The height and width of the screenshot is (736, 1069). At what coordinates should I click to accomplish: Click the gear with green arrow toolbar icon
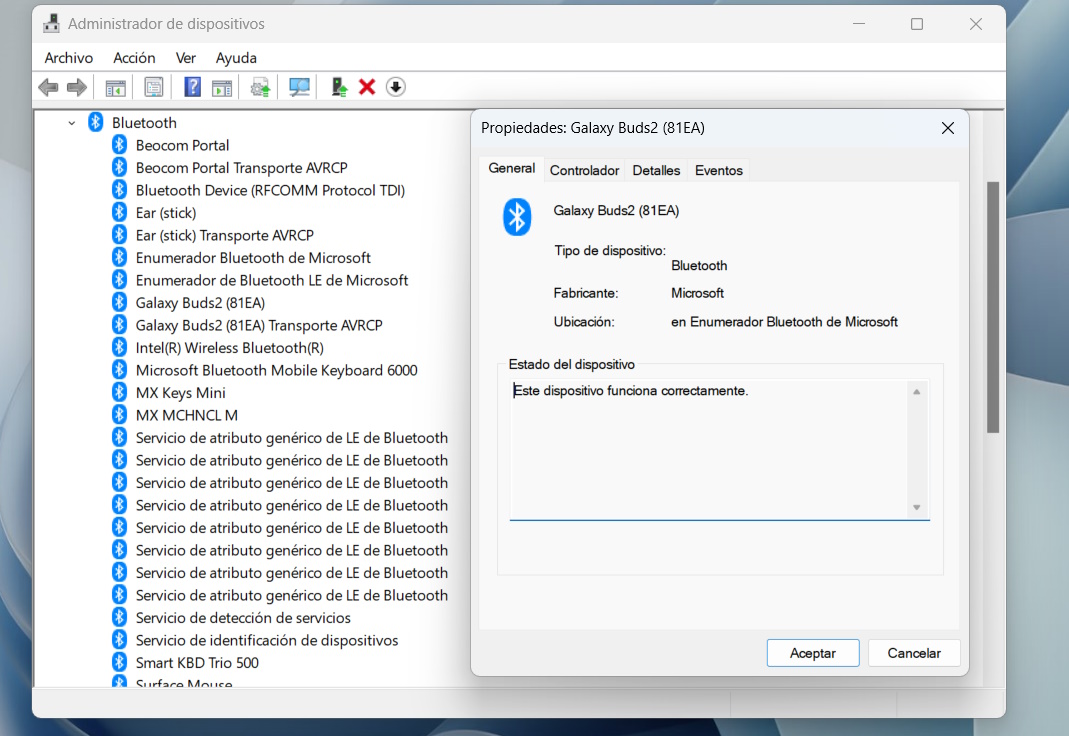(260, 87)
